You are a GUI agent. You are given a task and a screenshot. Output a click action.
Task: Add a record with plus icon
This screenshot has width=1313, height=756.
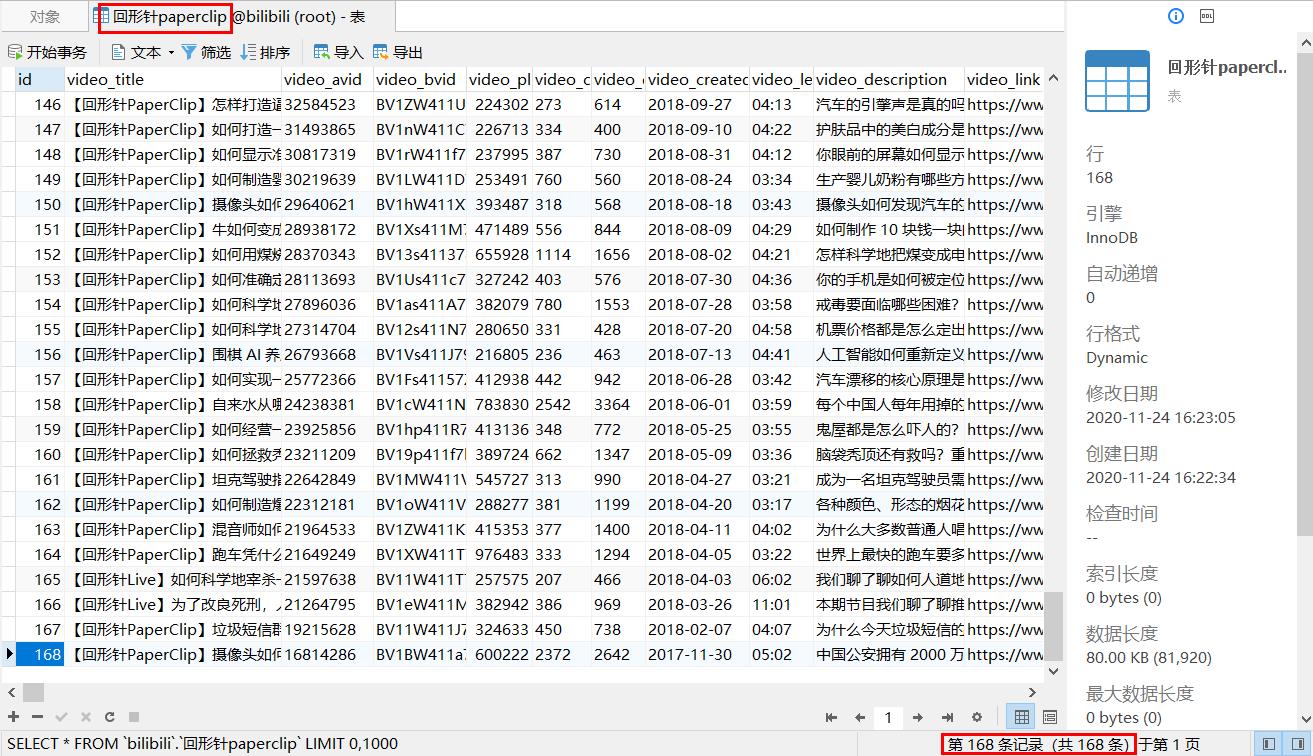[13, 717]
